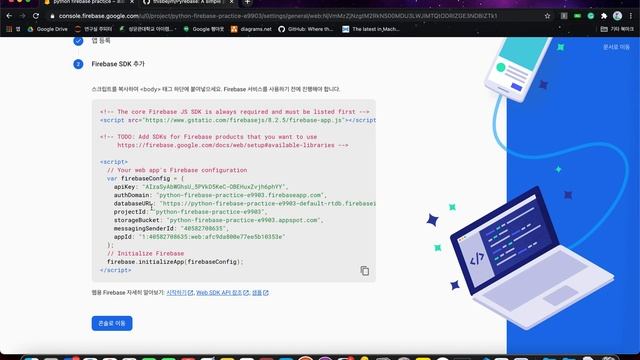Screen dimensions: 640x360
Task: Open the Google 행아웃 bookmark
Action: pyautogui.click(x=203, y=29)
